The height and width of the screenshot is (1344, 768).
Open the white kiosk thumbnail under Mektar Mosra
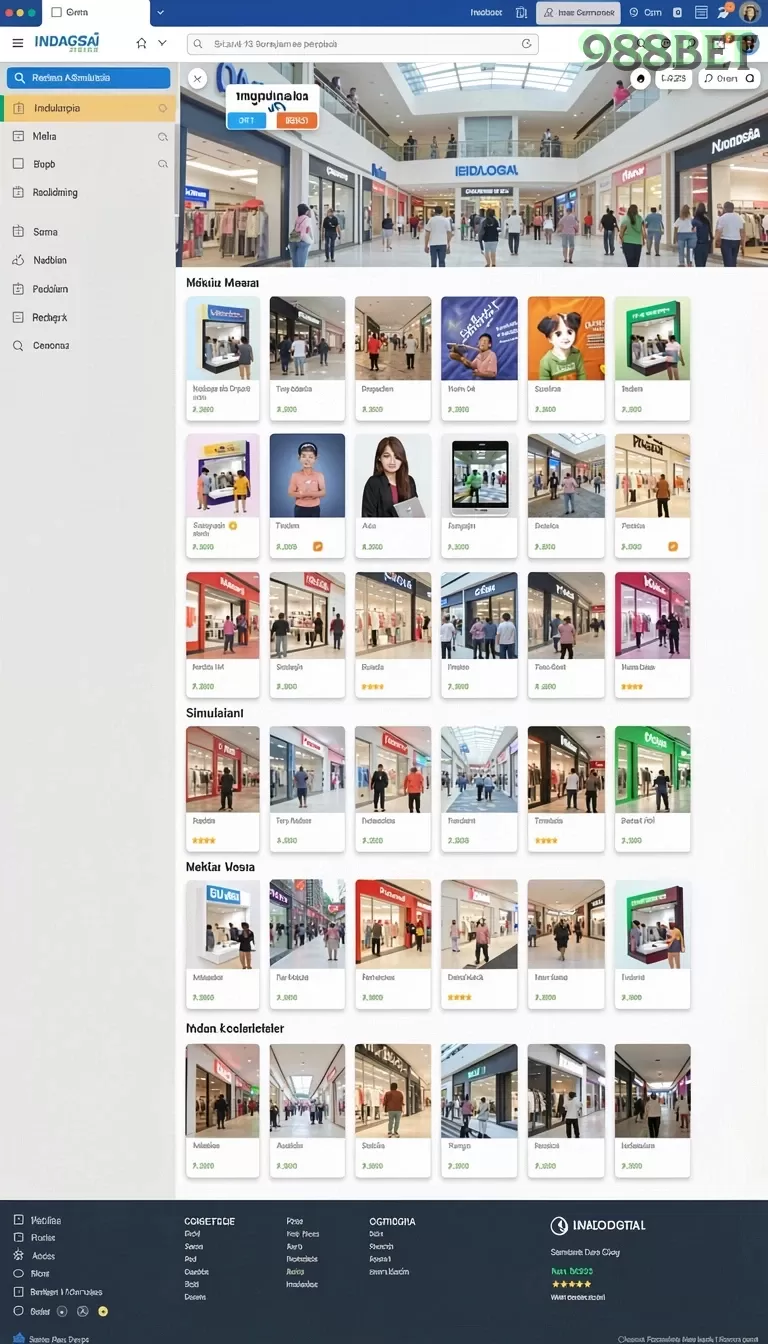click(x=222, y=924)
